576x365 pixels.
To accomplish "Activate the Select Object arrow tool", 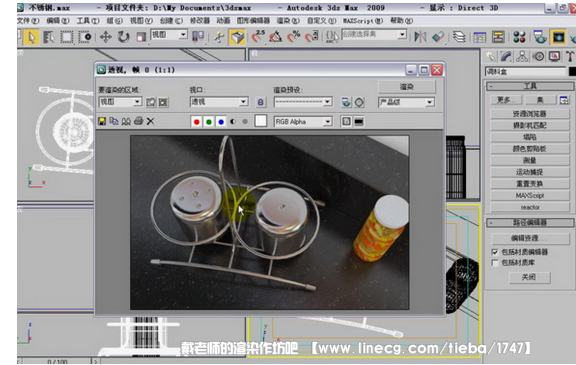I will [32, 37].
